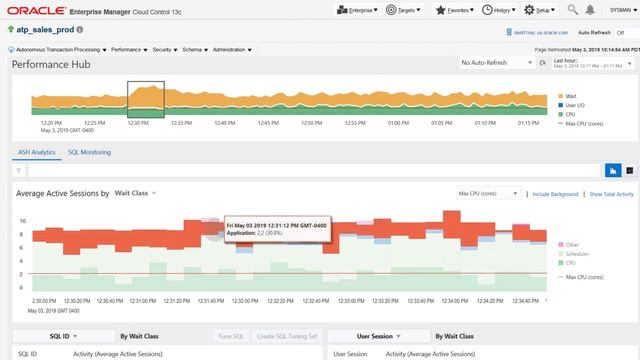Screen dimensions: 640x360
Task: Open the Enterprise menu
Action: click(357, 10)
